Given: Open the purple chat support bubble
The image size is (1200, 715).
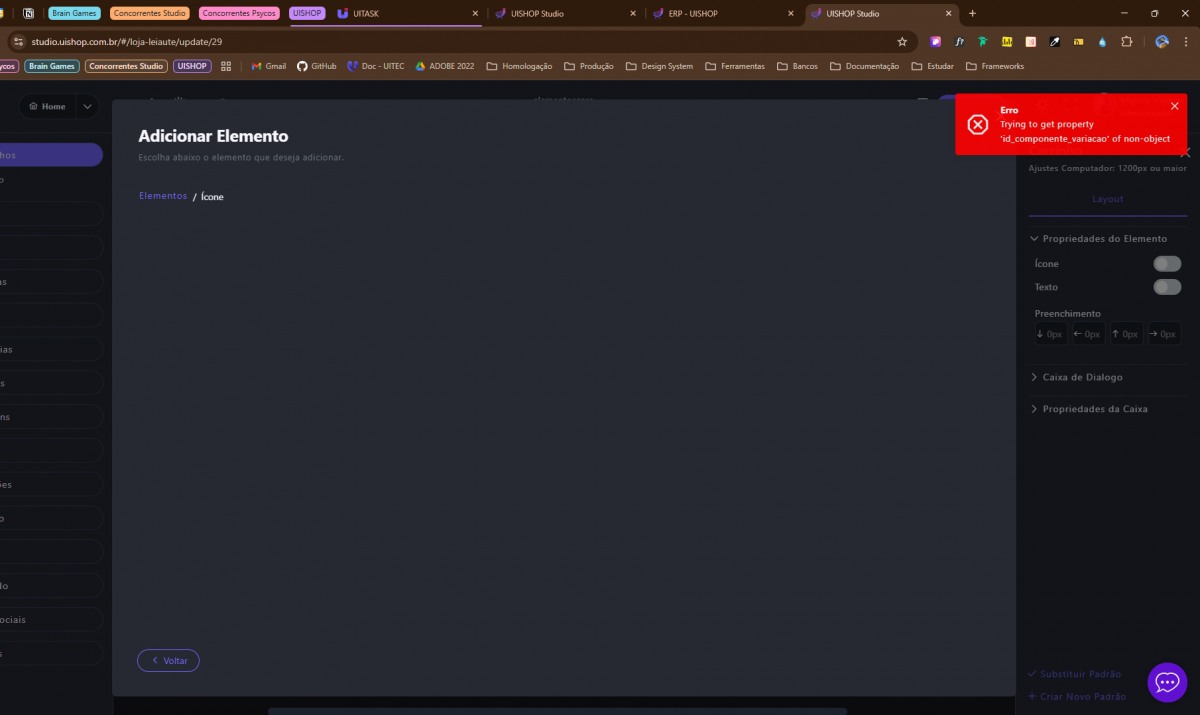Looking at the screenshot, I should coord(1166,682).
